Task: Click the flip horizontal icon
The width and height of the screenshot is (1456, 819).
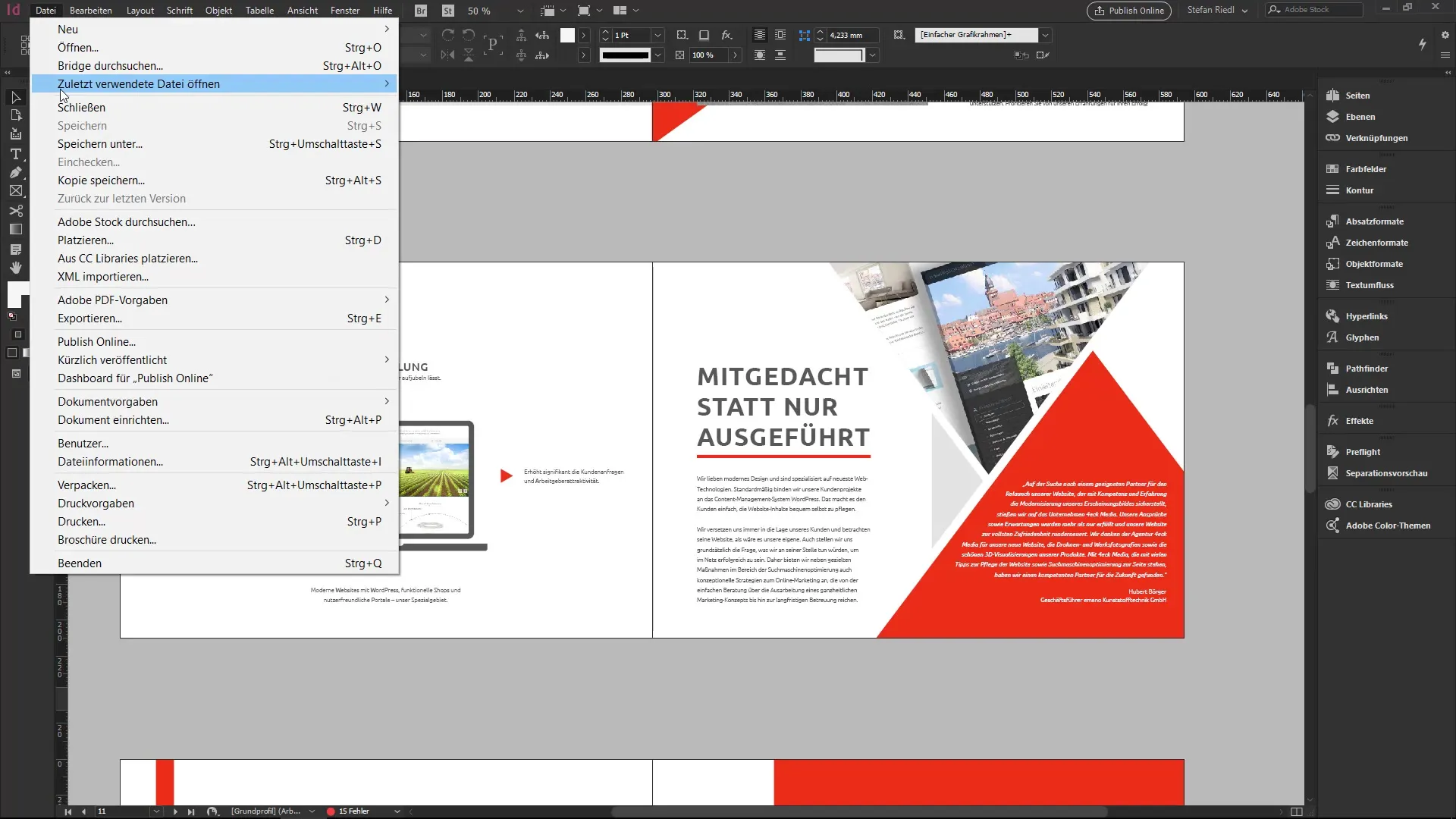Action: click(x=448, y=55)
